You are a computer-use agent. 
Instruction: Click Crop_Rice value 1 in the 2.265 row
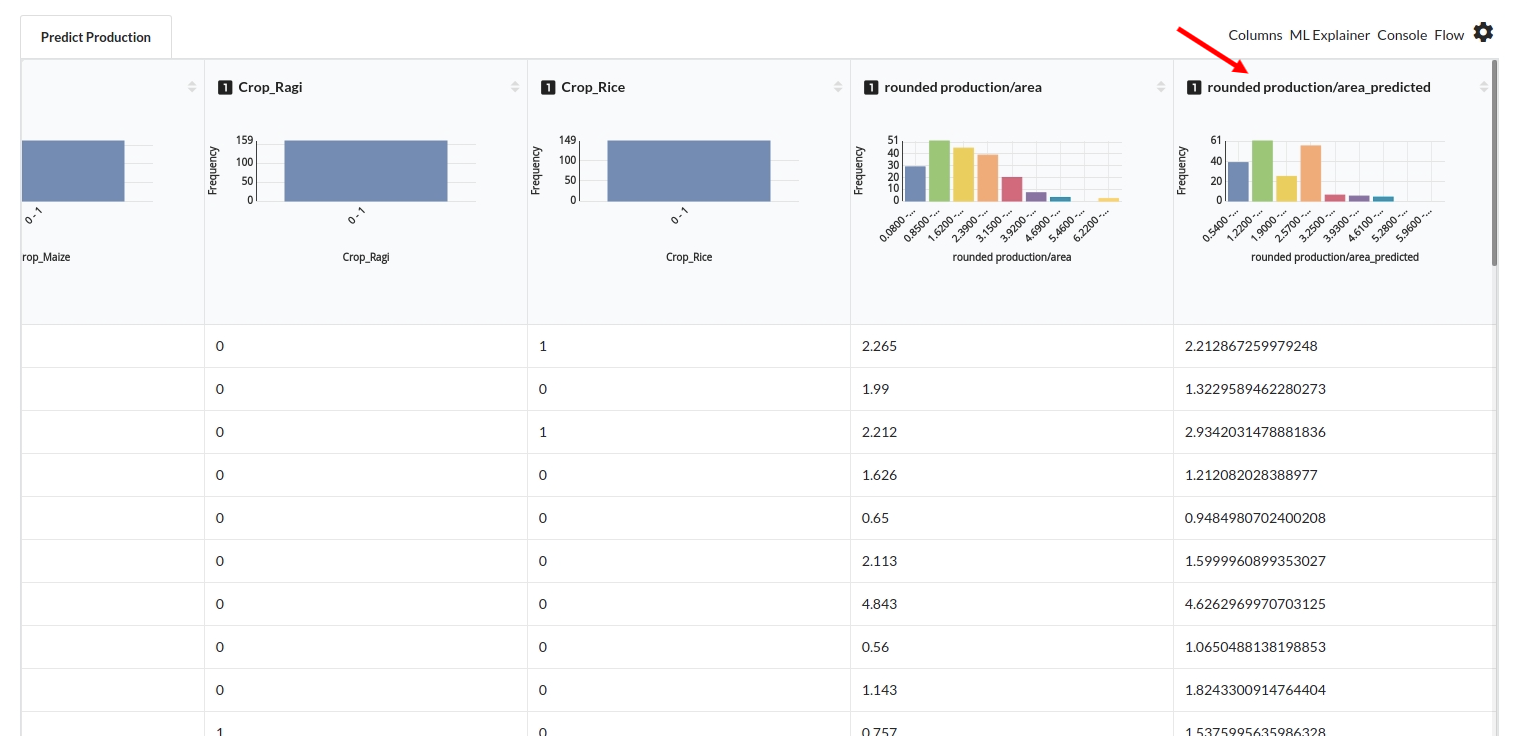[689, 346]
